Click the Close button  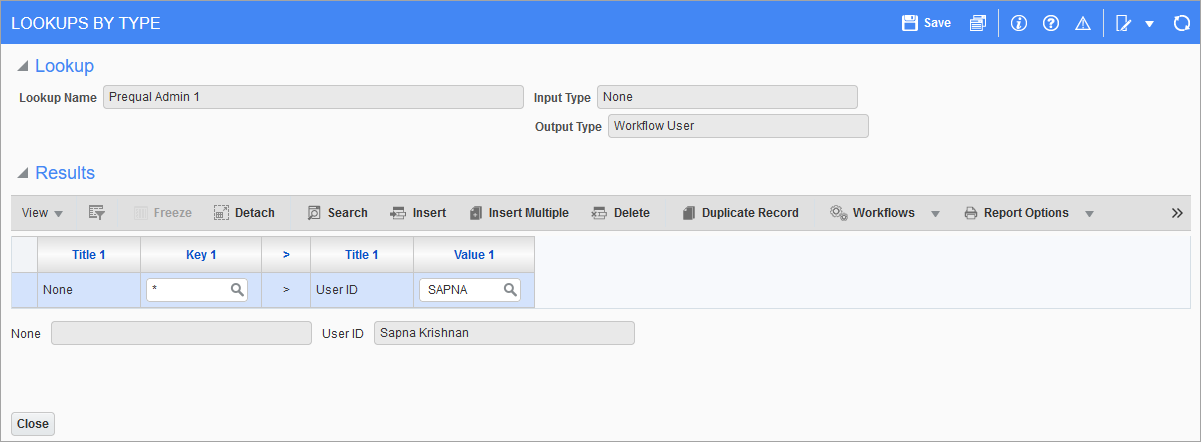pyautogui.click(x=33, y=424)
